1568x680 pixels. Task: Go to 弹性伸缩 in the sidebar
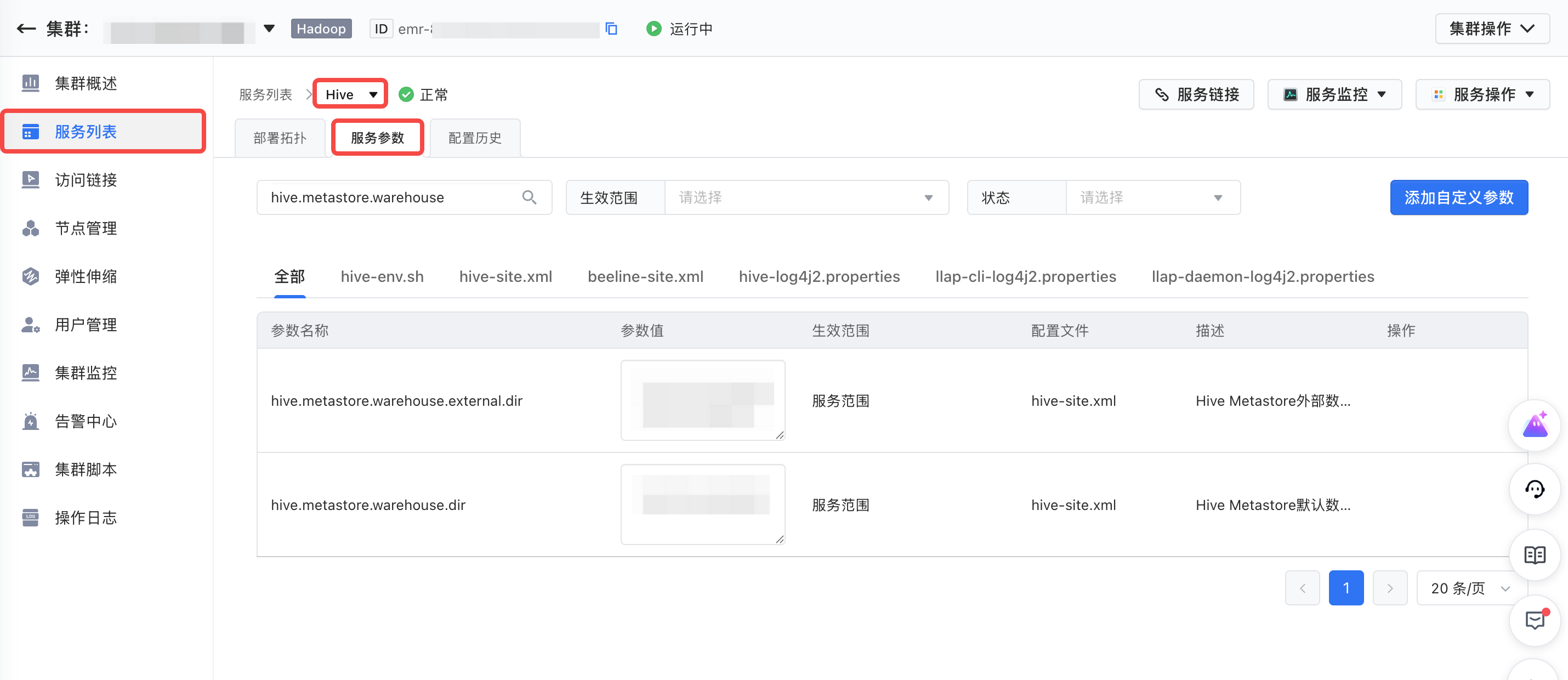[85, 276]
